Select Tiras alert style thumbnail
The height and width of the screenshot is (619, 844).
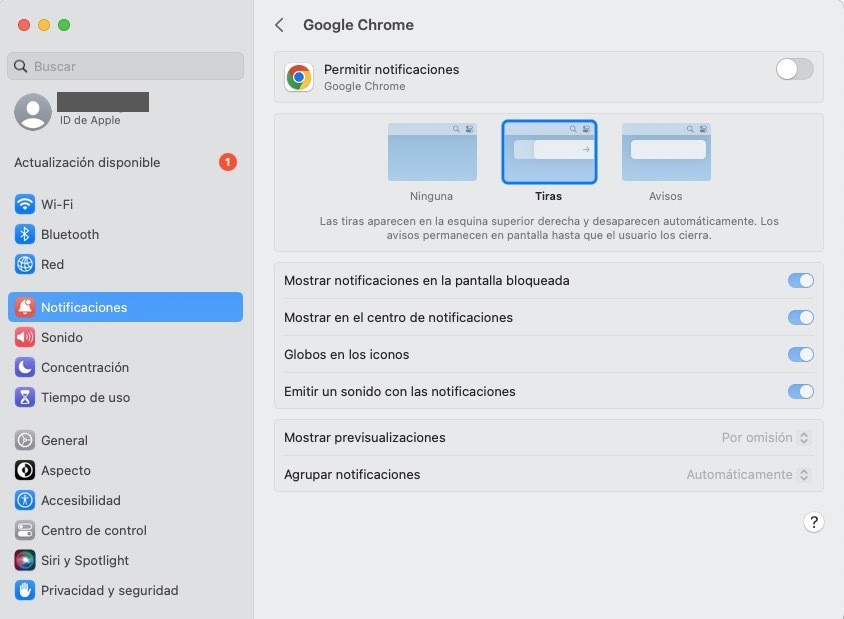pos(549,152)
